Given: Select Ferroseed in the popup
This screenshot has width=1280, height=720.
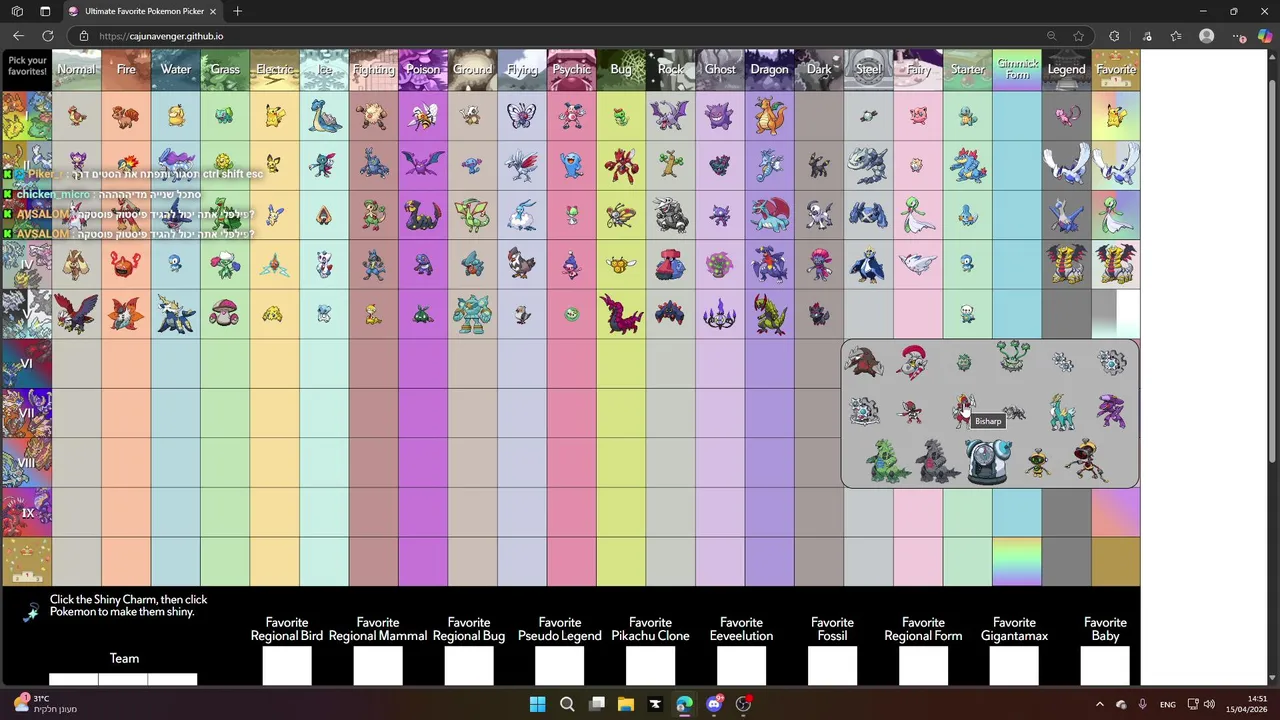Looking at the screenshot, I should click(x=963, y=362).
